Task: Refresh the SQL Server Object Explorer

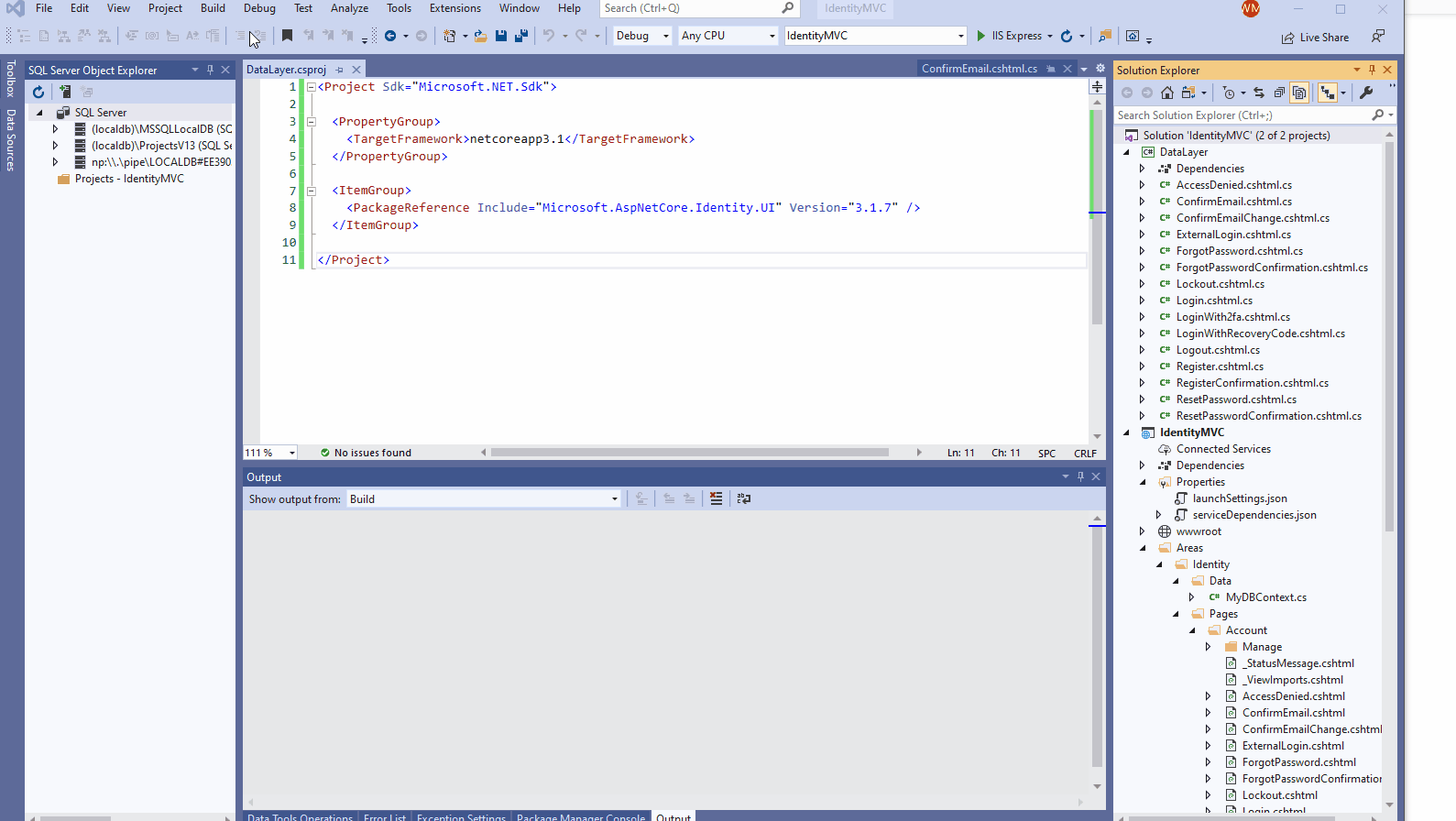Action: (38, 92)
